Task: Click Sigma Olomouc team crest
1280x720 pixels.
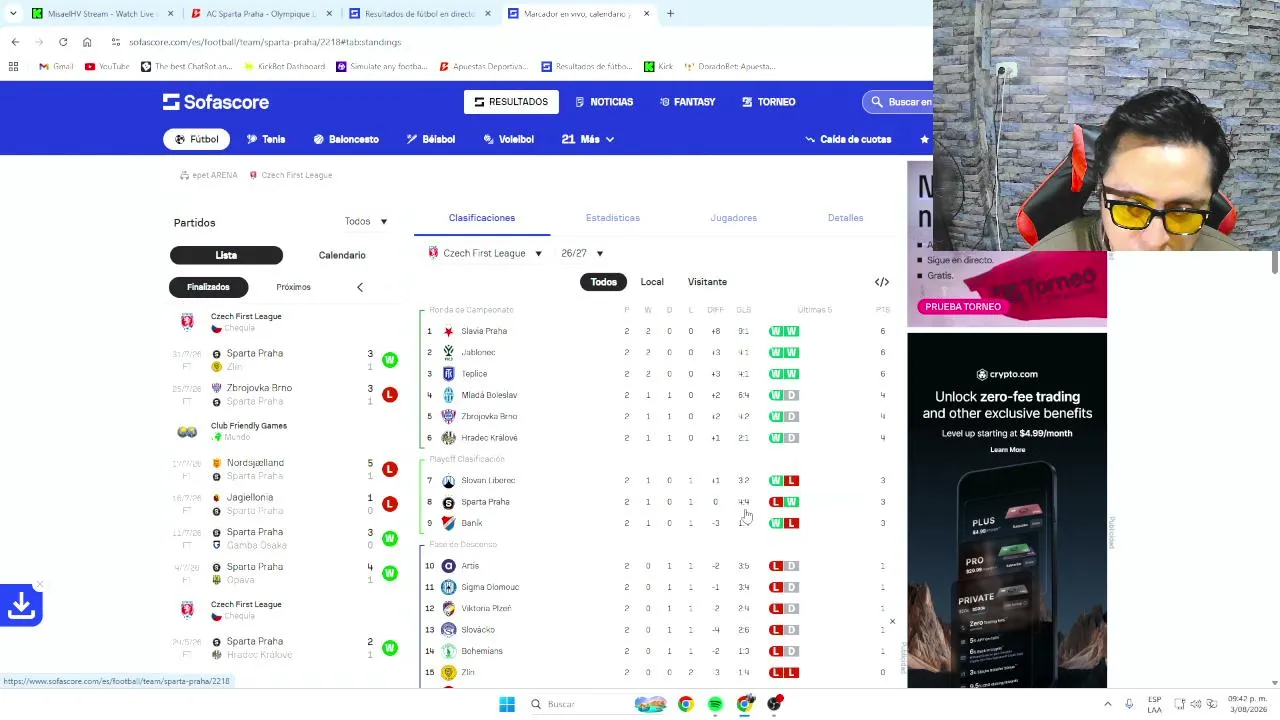Action: [448, 587]
